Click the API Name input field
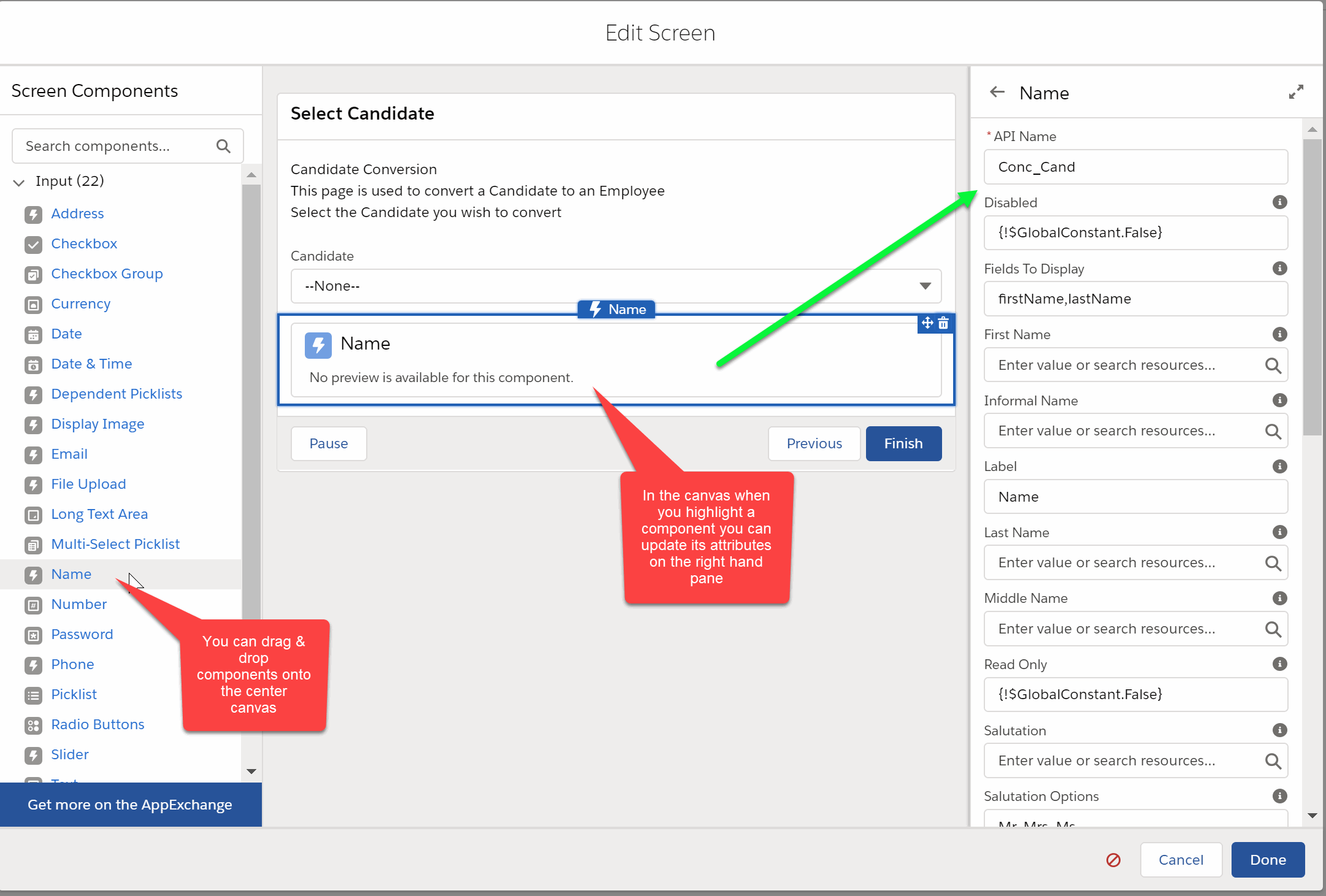Screen dimensions: 1326x896 tap(1135, 167)
